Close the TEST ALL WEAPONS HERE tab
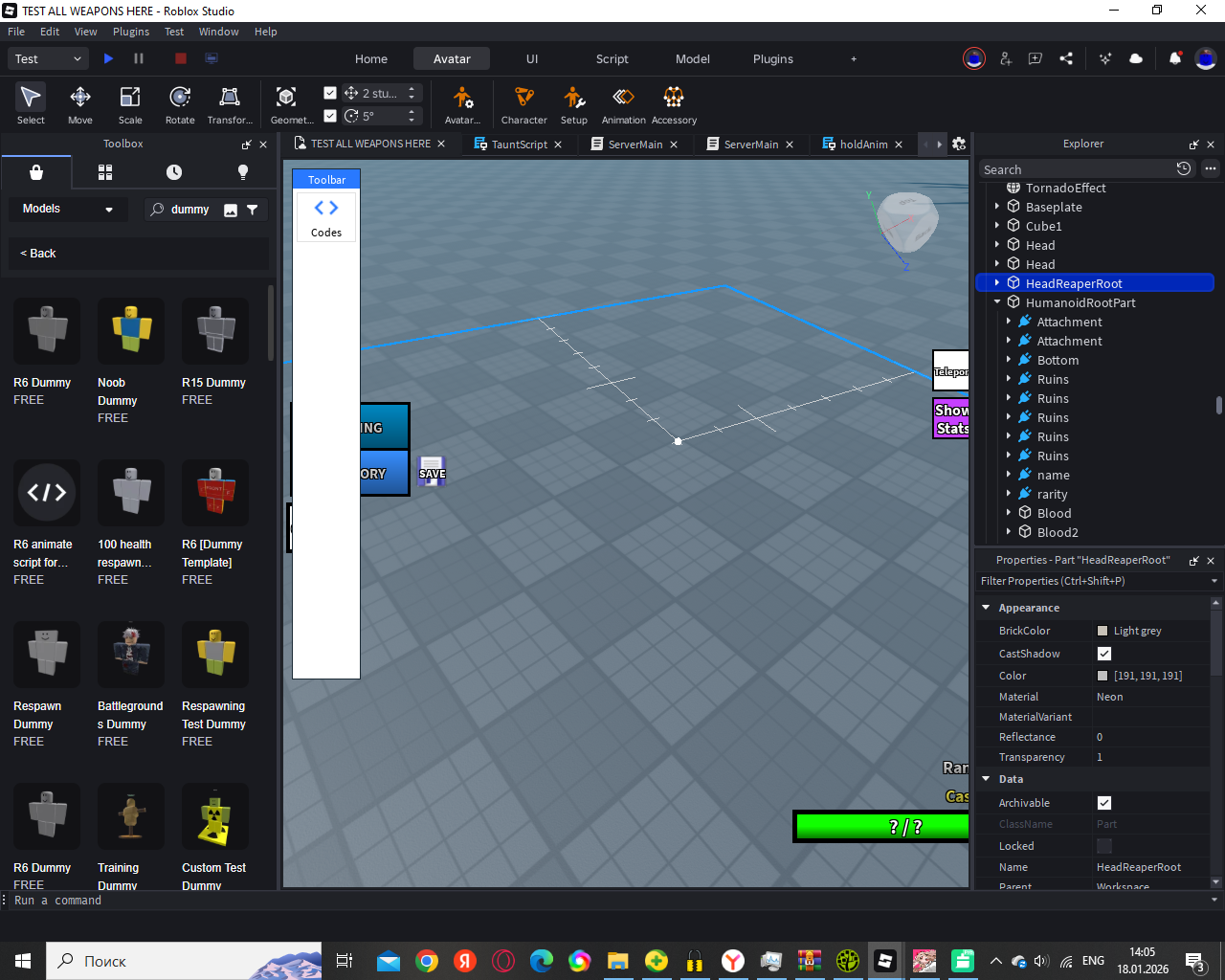This screenshot has height=980, width=1225. coord(441,144)
